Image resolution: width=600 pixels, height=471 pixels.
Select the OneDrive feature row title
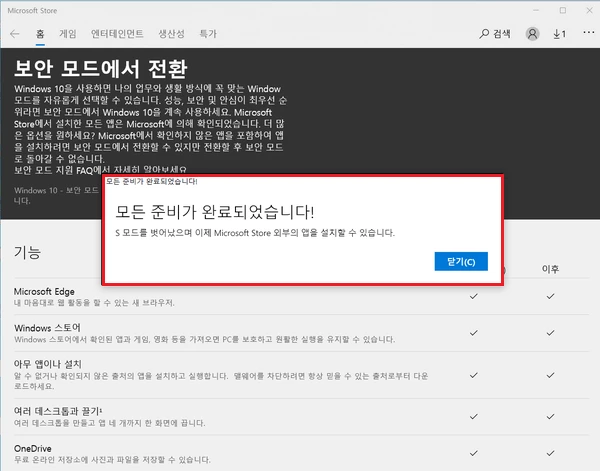coord(33,448)
